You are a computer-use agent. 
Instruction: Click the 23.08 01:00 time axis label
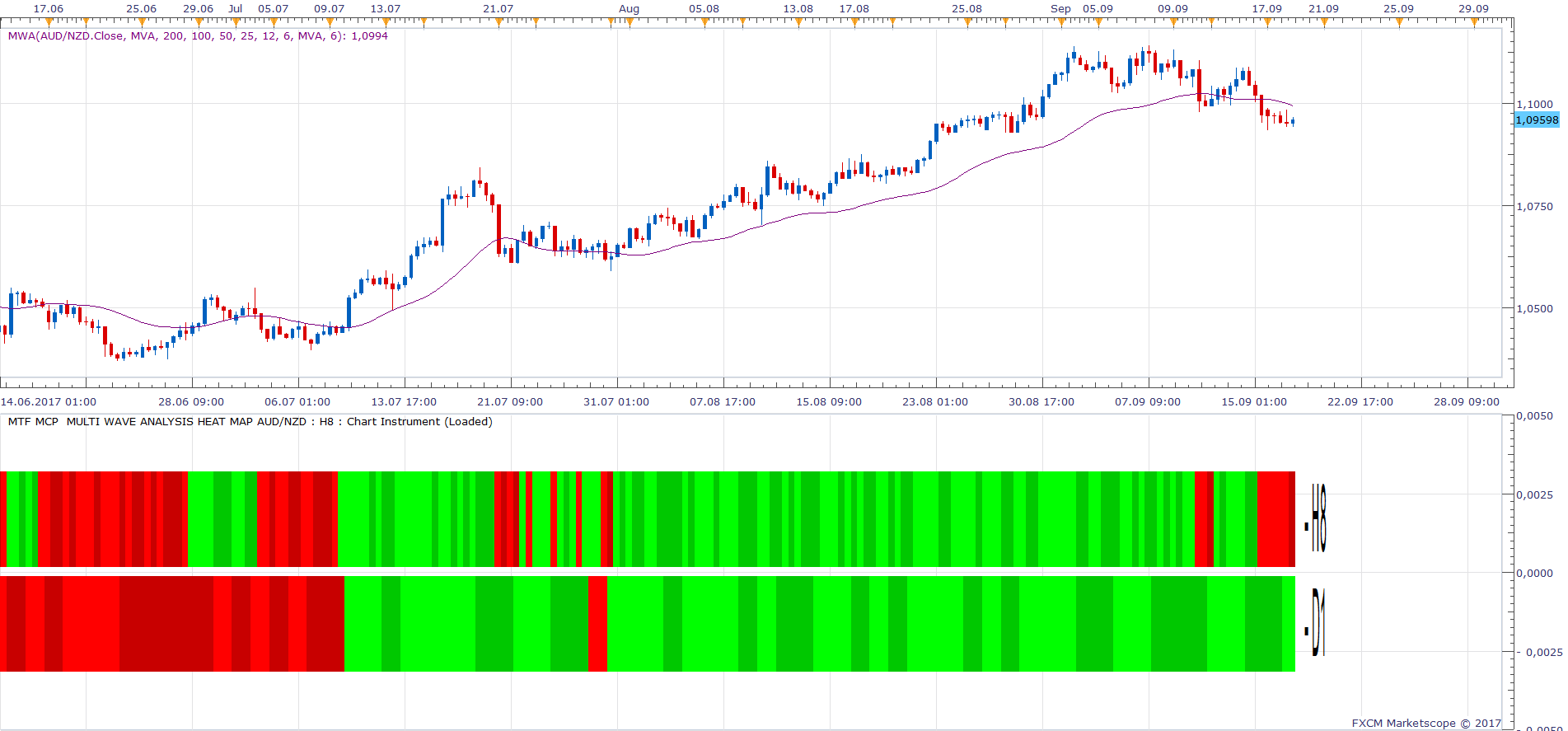click(x=935, y=402)
